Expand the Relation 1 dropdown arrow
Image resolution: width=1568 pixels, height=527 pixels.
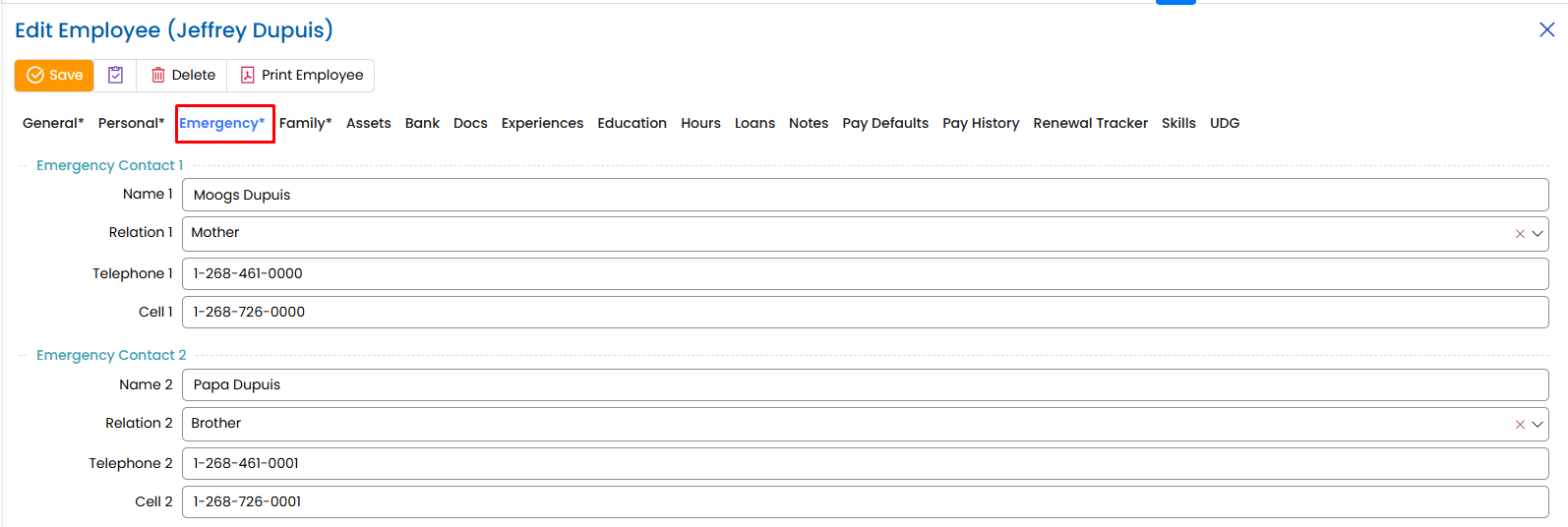(1538, 234)
